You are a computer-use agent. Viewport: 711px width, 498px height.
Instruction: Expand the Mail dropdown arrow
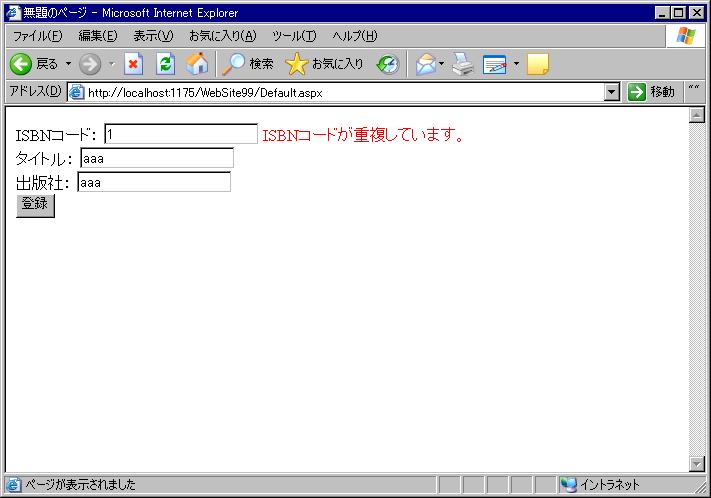click(442, 64)
